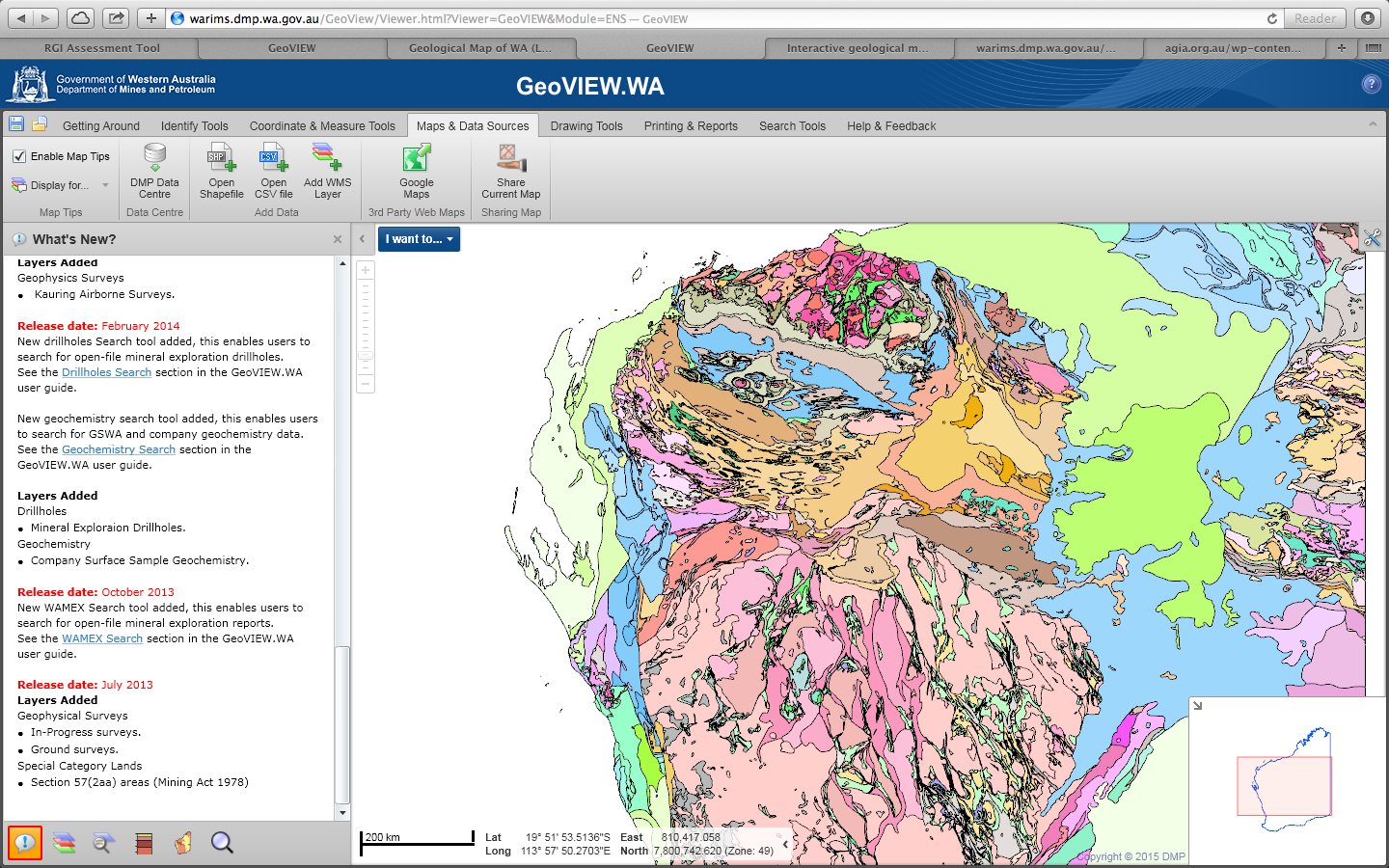Screen dimensions: 1389x868
Task: Add a WMS Layer
Action: point(328,171)
